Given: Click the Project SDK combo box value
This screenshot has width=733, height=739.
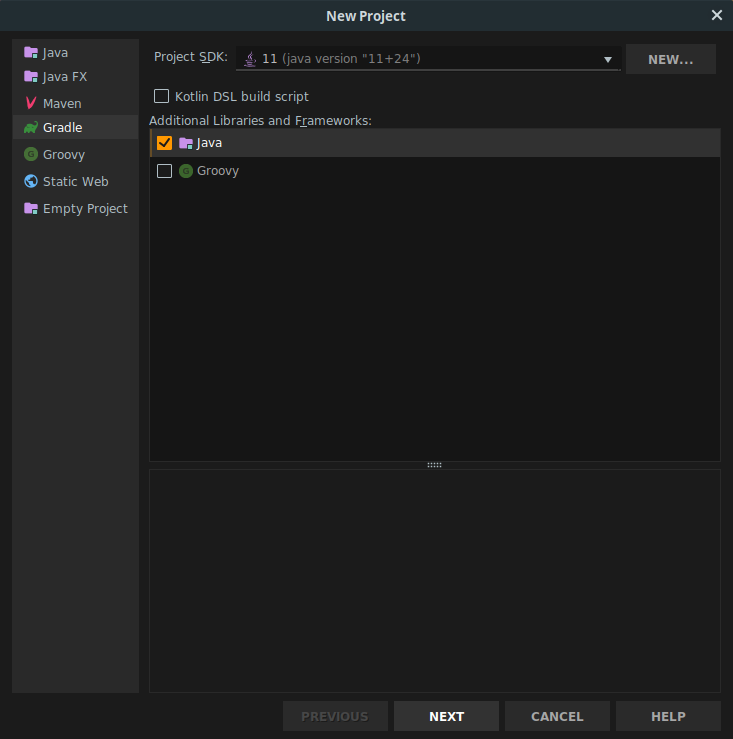Looking at the screenshot, I should coord(340,59).
